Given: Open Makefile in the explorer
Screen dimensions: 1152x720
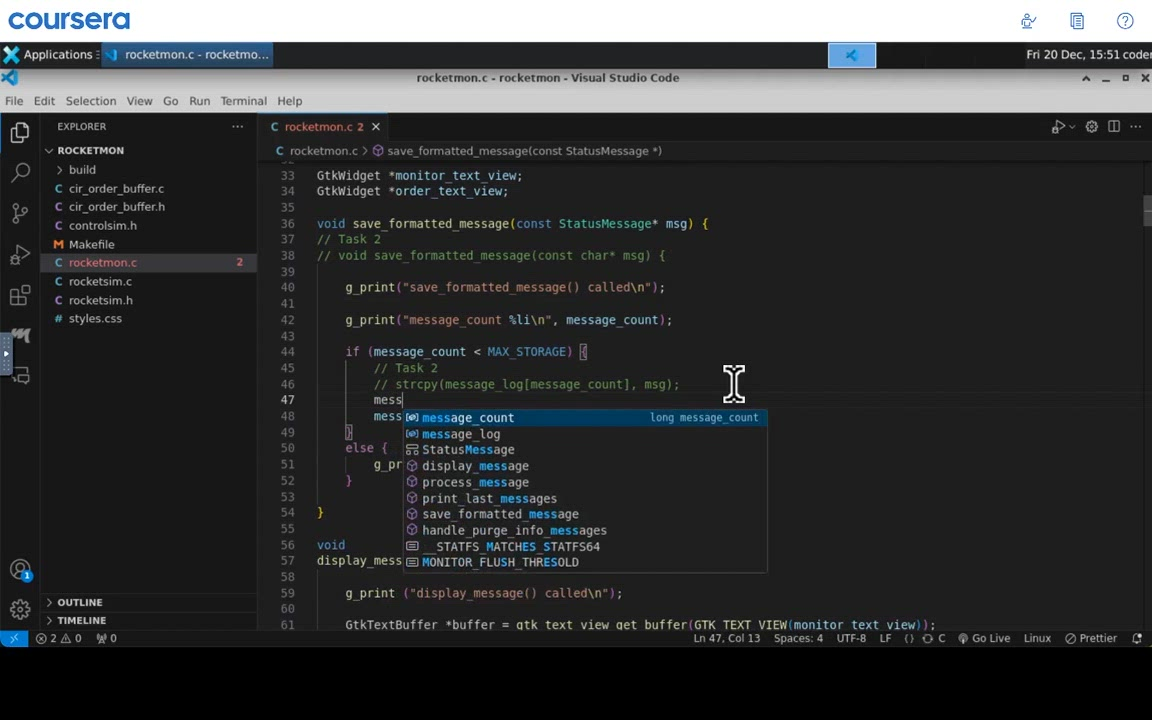Looking at the screenshot, I should click(91, 244).
